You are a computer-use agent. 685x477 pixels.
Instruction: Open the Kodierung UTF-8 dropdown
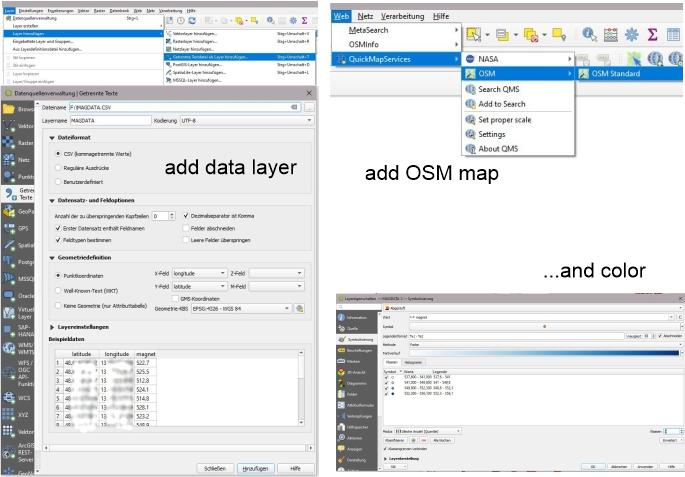pos(247,121)
